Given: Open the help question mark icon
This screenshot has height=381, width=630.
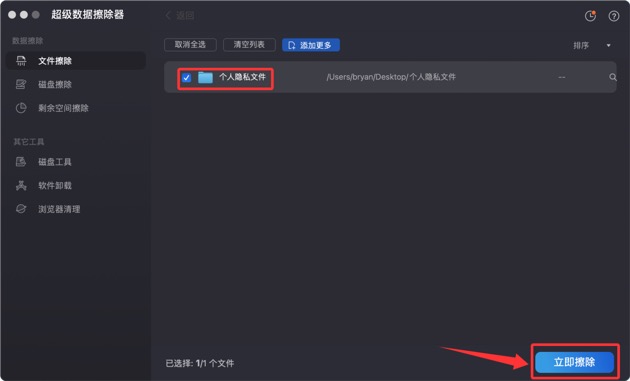Looking at the screenshot, I should point(614,16).
